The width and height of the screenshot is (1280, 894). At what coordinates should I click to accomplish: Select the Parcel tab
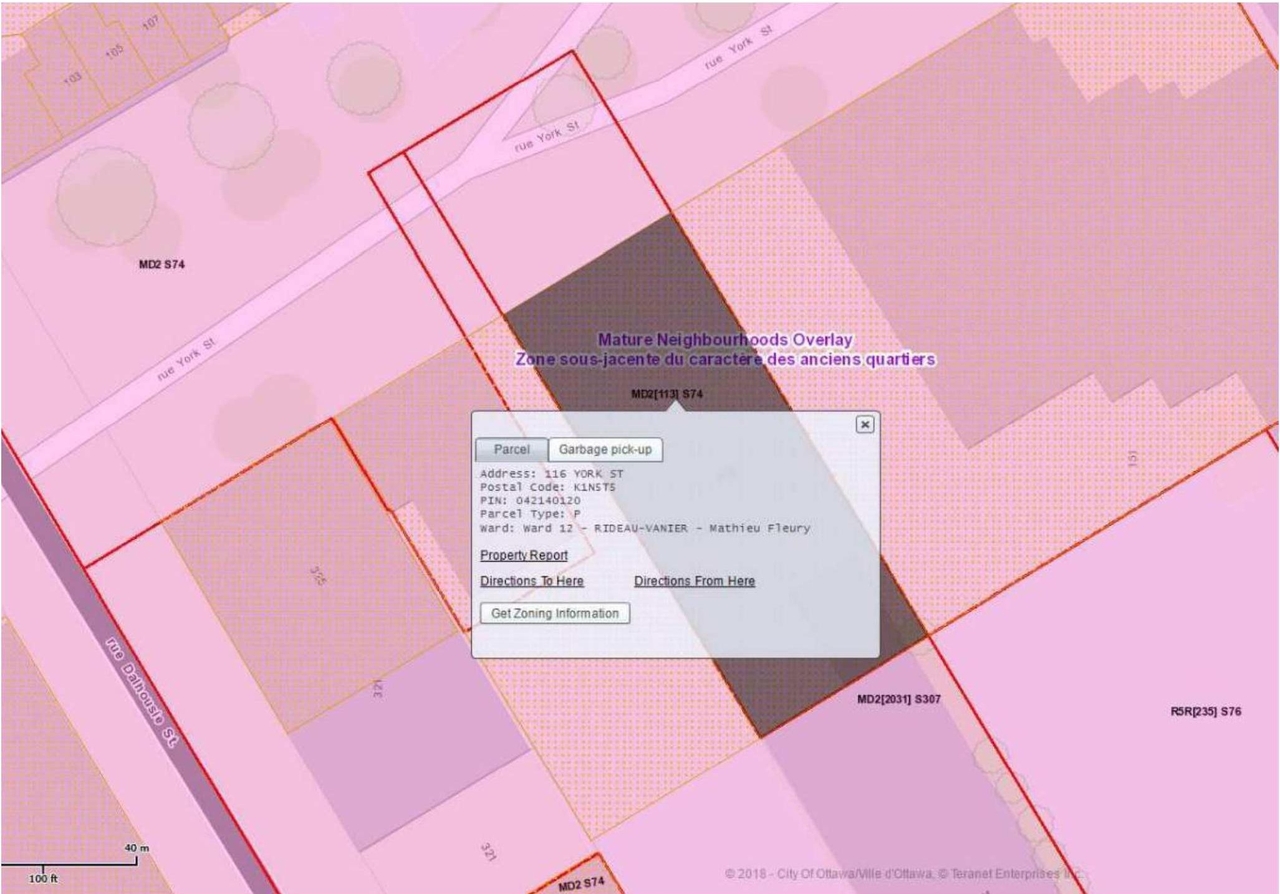tap(511, 450)
